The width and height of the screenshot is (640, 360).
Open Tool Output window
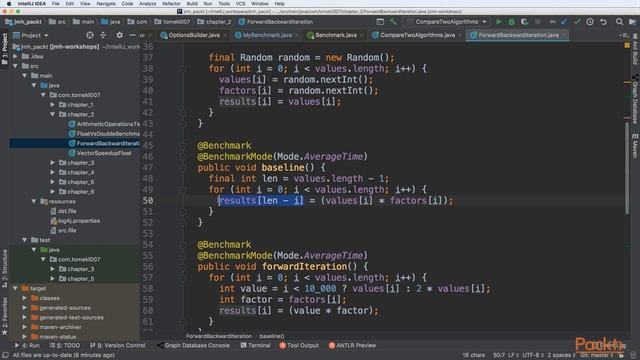tap(299, 345)
